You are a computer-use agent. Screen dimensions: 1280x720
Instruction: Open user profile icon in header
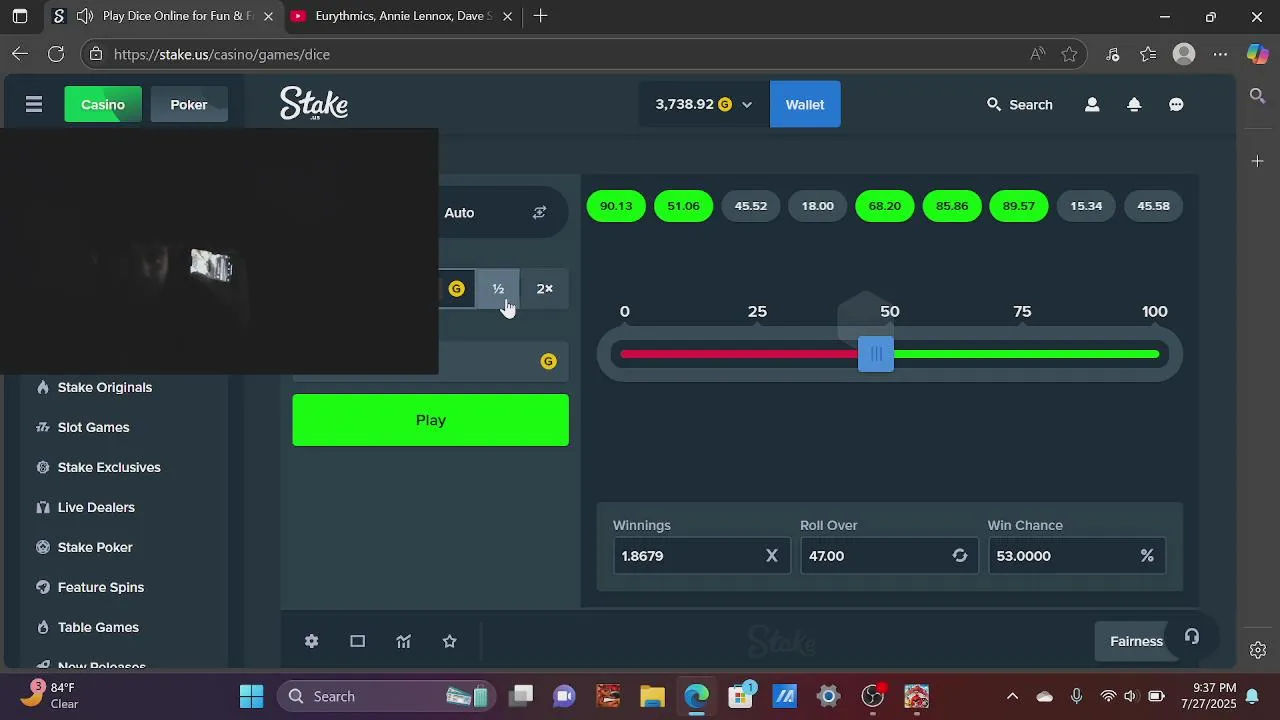pyautogui.click(x=1092, y=104)
